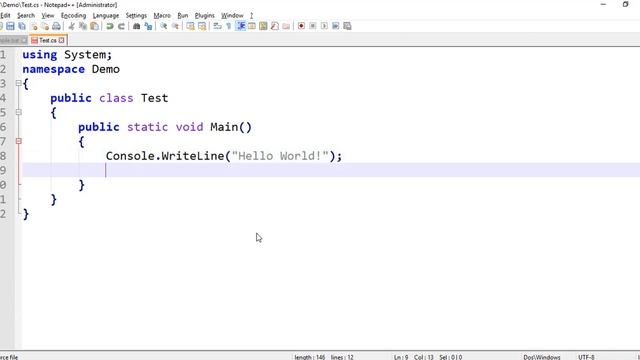The height and width of the screenshot is (360, 640).
Task: Click the Print toolbar icon
Action: [56, 26]
